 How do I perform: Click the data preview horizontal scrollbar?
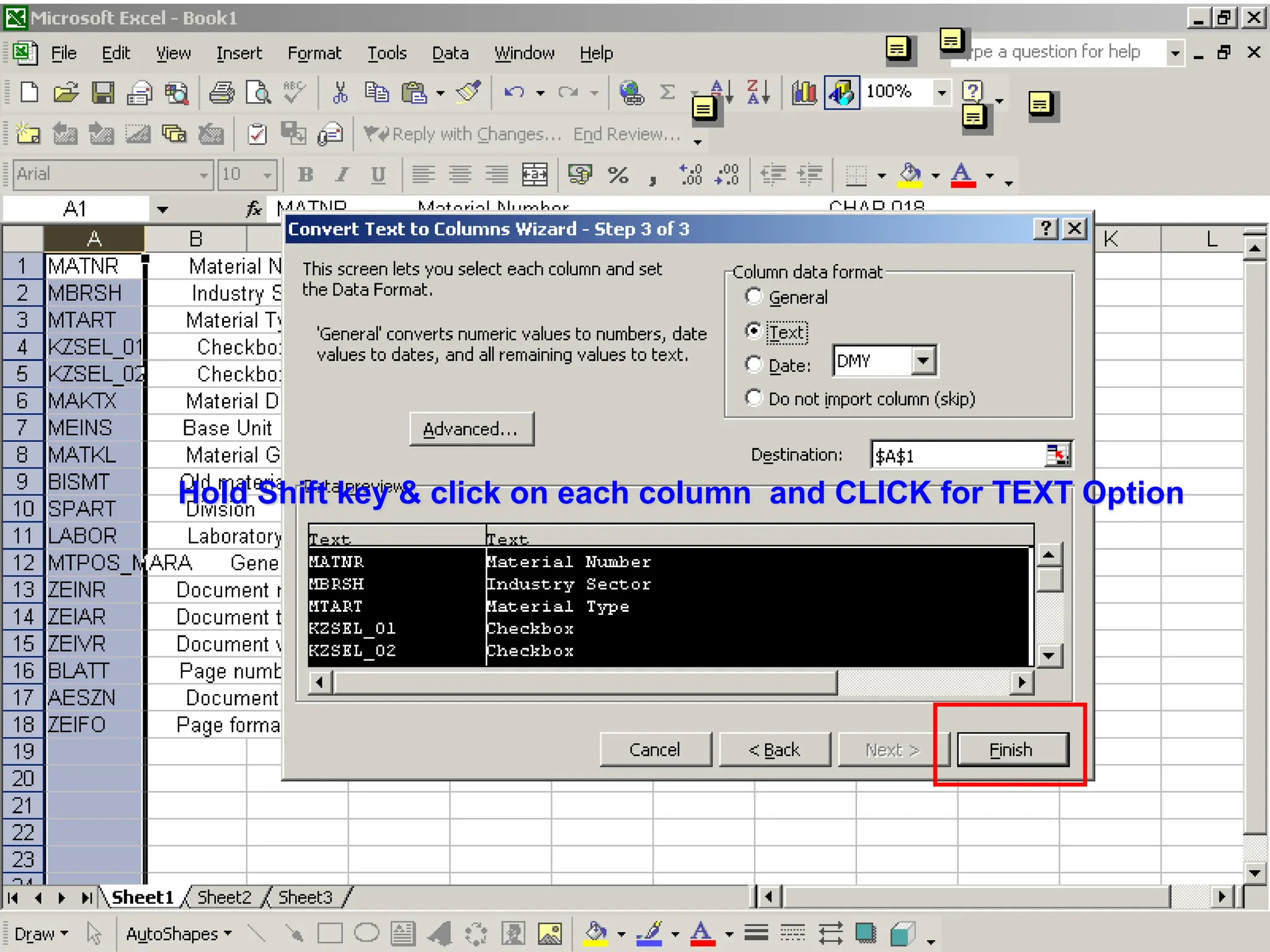671,683
